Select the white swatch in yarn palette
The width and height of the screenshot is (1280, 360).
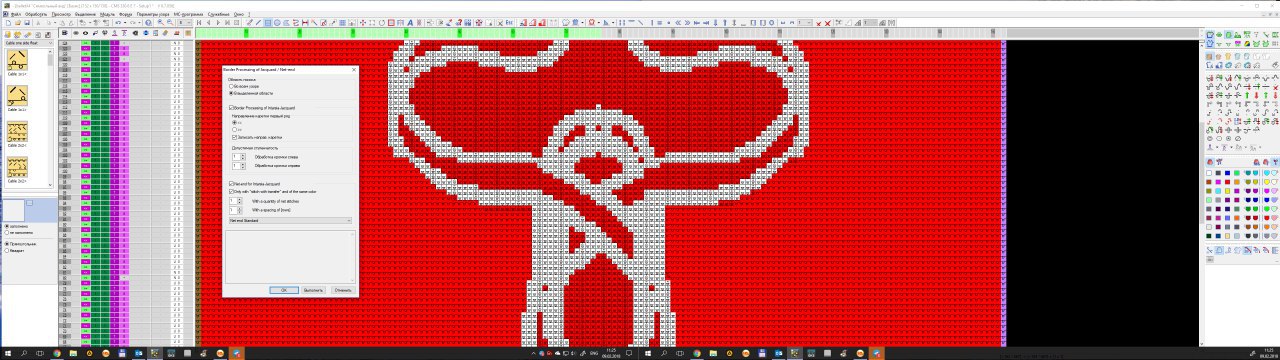click(x=1209, y=173)
